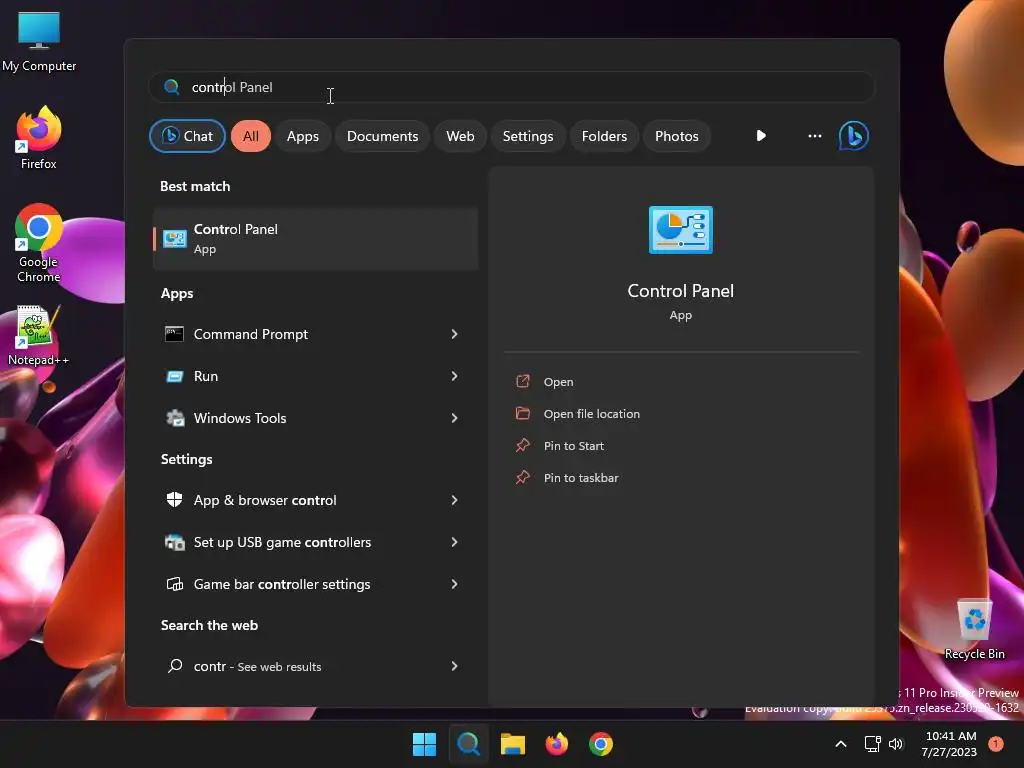Select the Google Chrome desktop shortcut
Image resolution: width=1024 pixels, height=768 pixels.
(39, 243)
